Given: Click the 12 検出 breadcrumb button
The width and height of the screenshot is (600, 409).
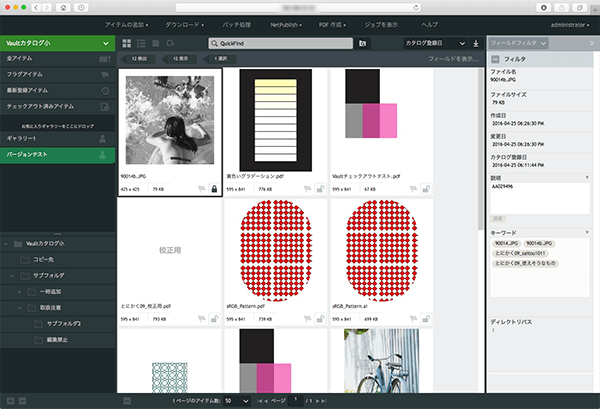Looking at the screenshot, I should (139, 59).
